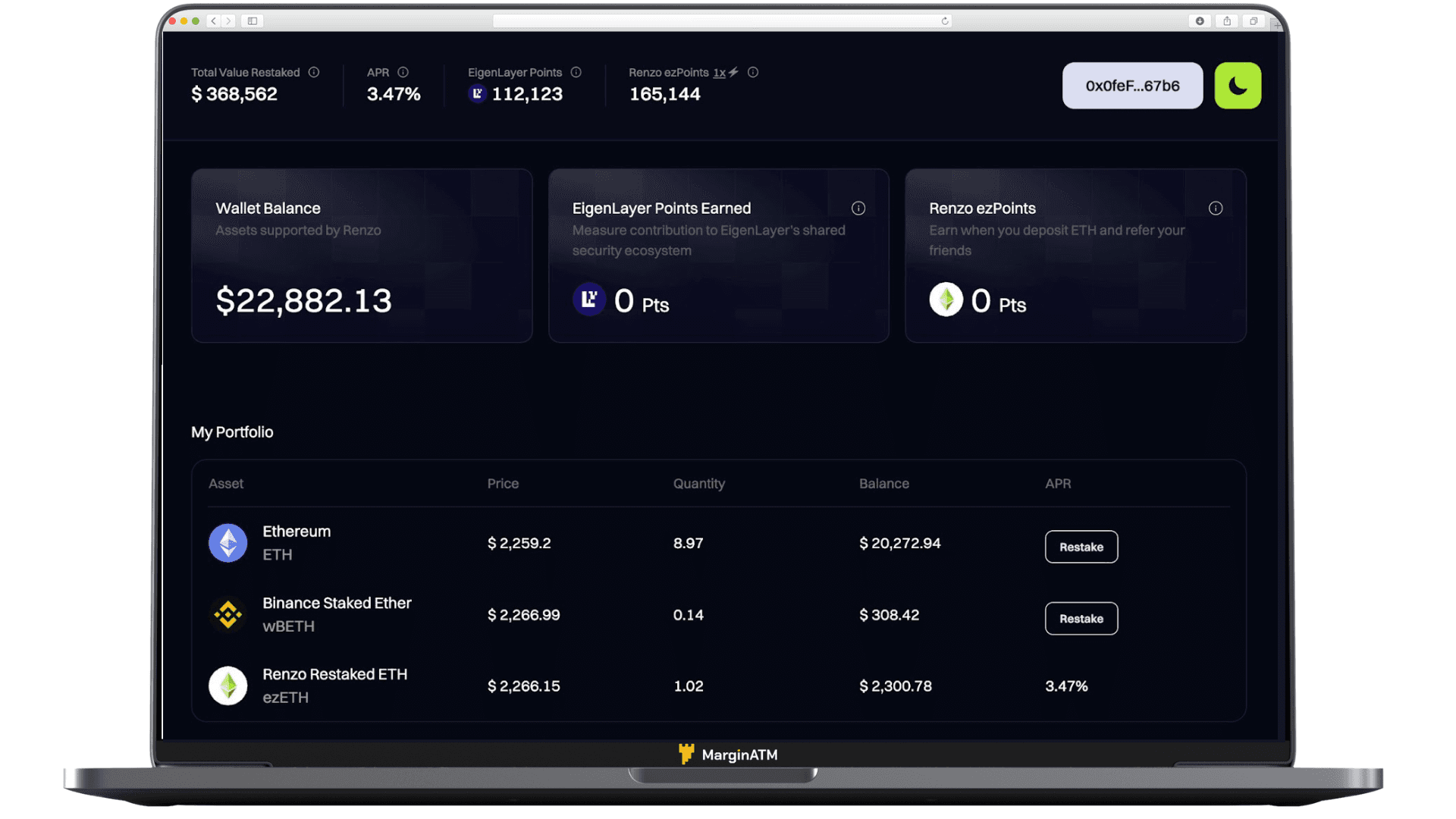Go back with the browser back arrow
The height and width of the screenshot is (819, 1456).
coord(214,21)
